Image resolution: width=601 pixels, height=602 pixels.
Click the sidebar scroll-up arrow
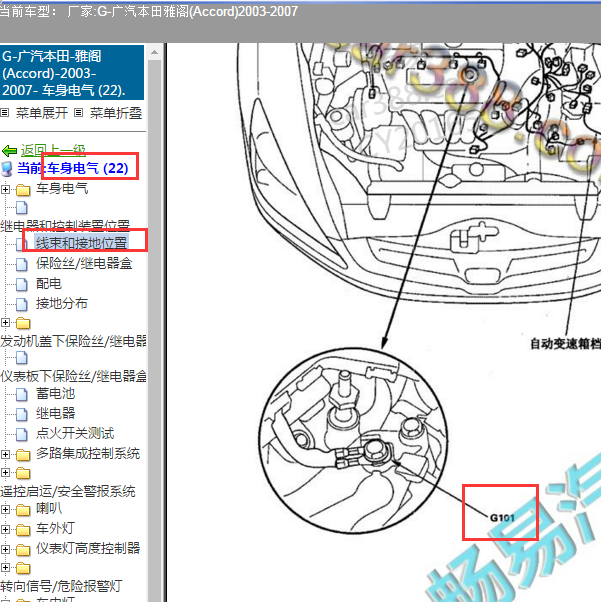click(154, 52)
